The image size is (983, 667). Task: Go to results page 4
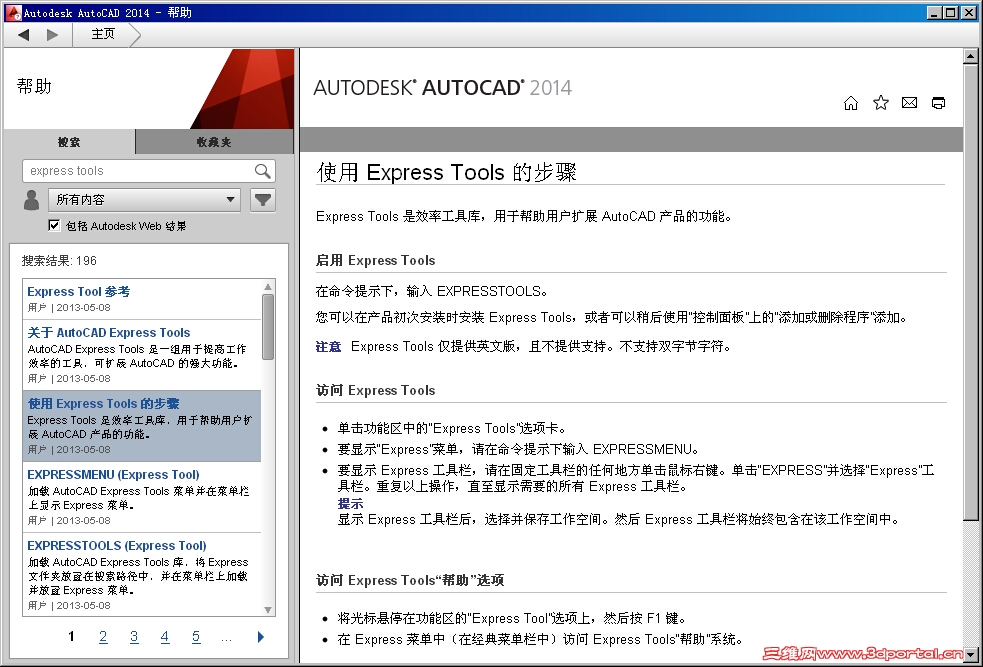pyautogui.click(x=165, y=637)
